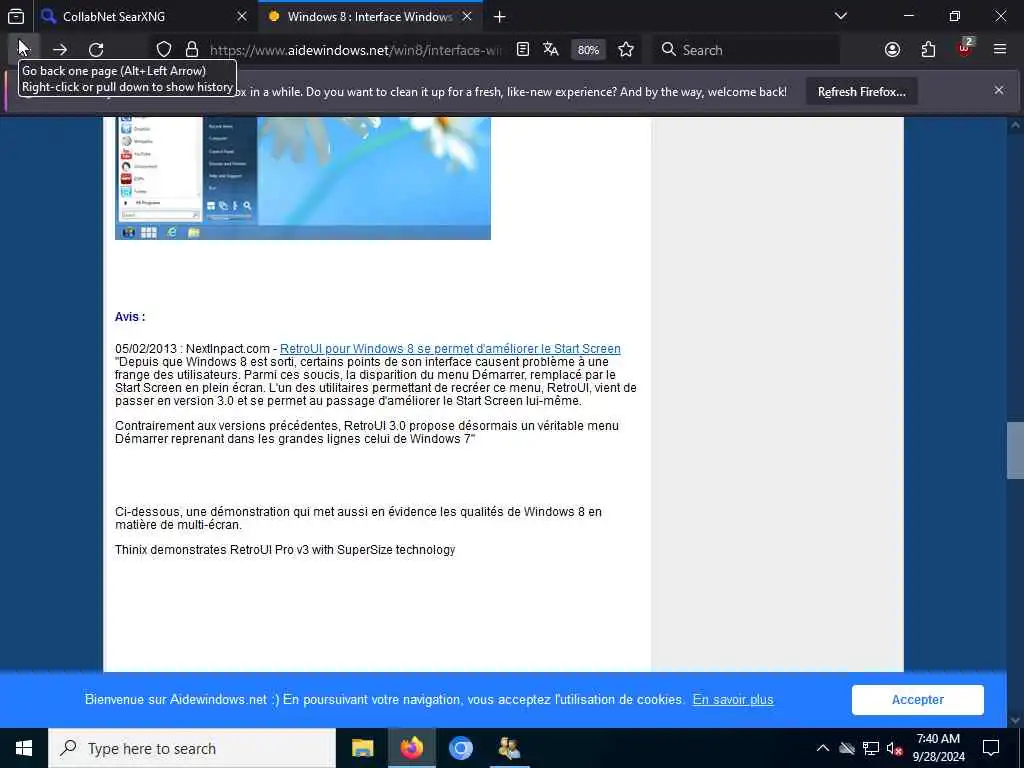Reset the 80% zoom level
This screenshot has width=1024, height=768.
[588, 50]
